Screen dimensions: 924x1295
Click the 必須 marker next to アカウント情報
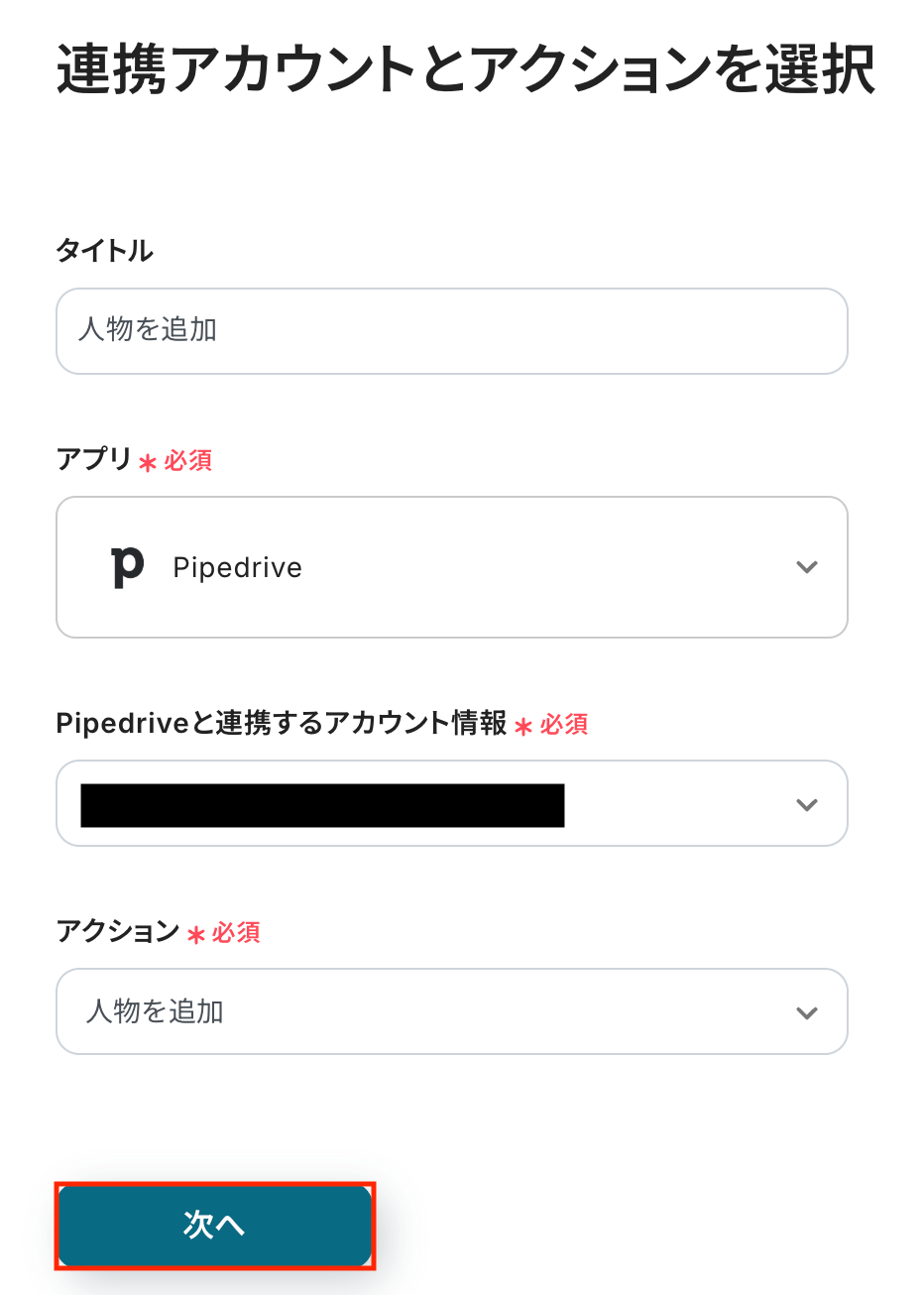[x=564, y=725]
